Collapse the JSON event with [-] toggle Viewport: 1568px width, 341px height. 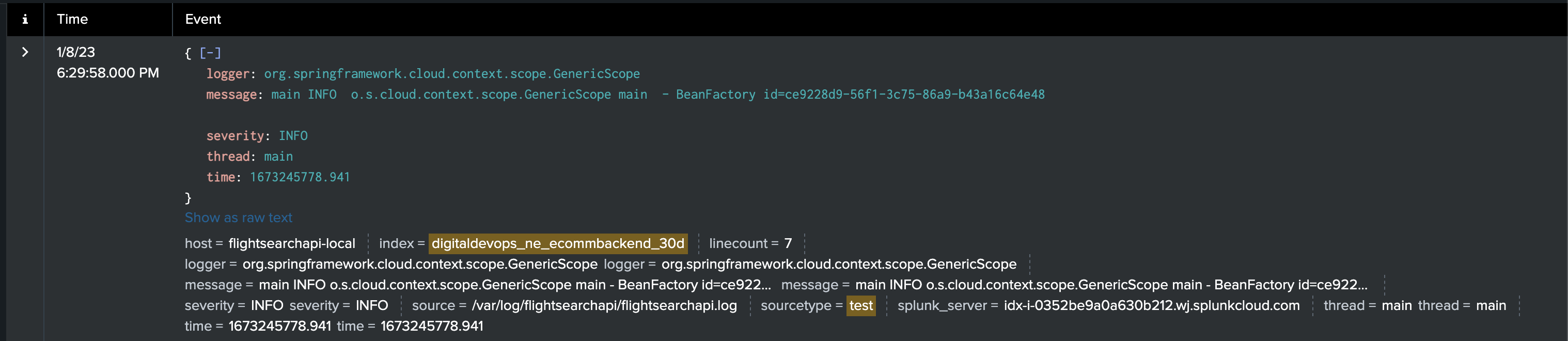coord(210,53)
